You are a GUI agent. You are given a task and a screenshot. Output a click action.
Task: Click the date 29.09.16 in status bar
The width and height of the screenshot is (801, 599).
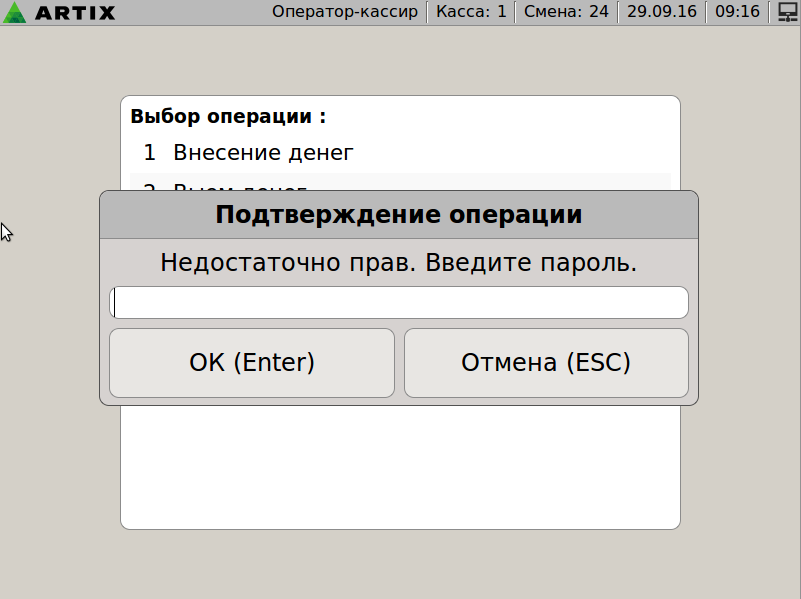pos(662,12)
